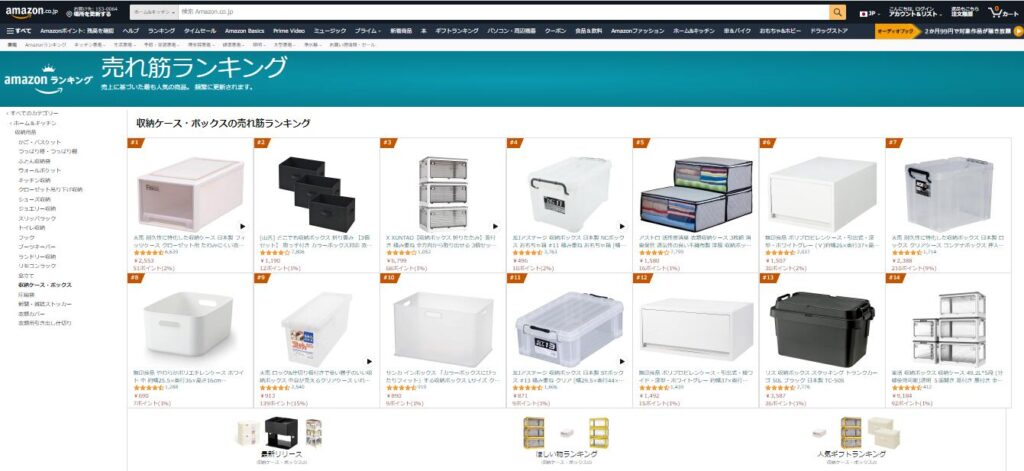The width and height of the screenshot is (1024, 471).
Task: Open 'ほしい物ランキング' link
Action: pyautogui.click(x=566, y=453)
